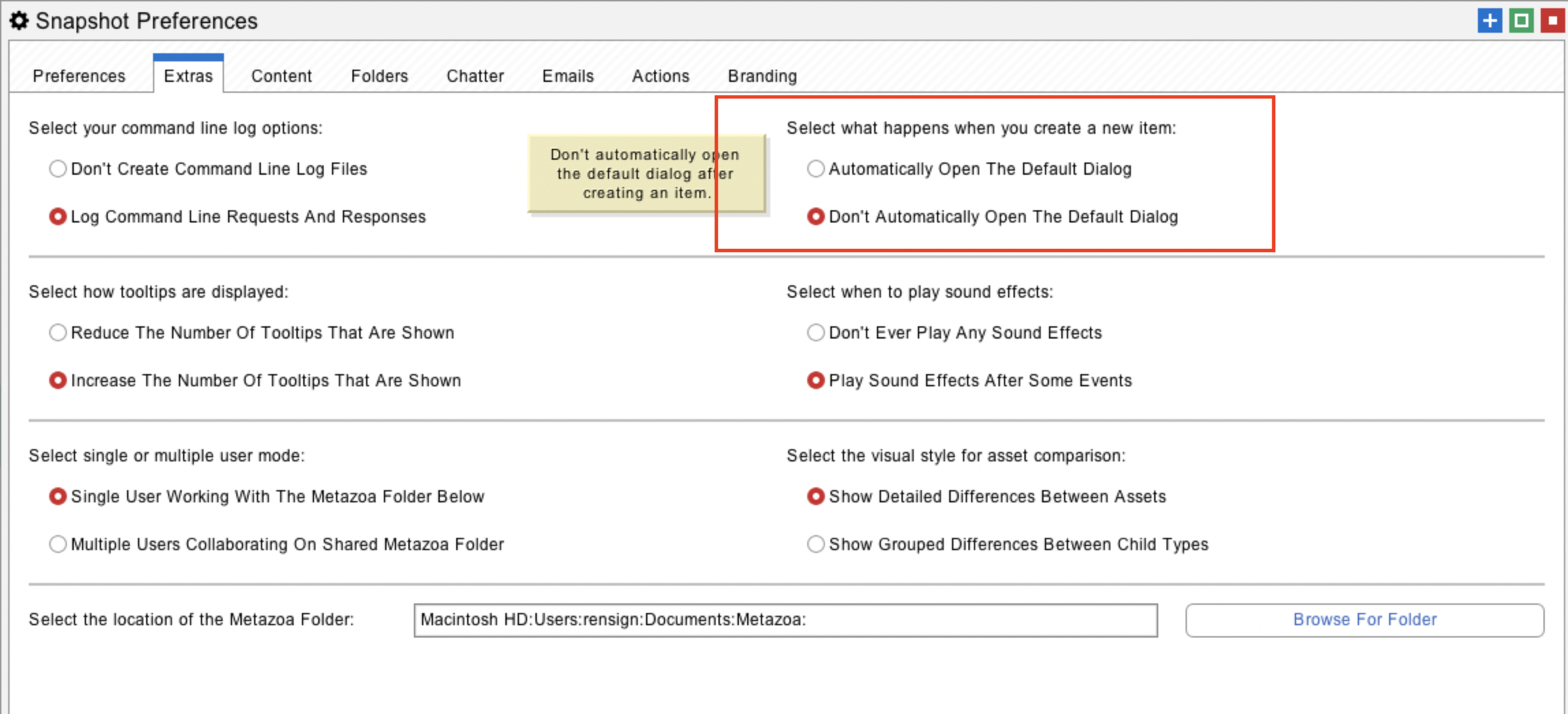Switch to the Actions tab
The width and height of the screenshot is (1568, 714).
(660, 76)
